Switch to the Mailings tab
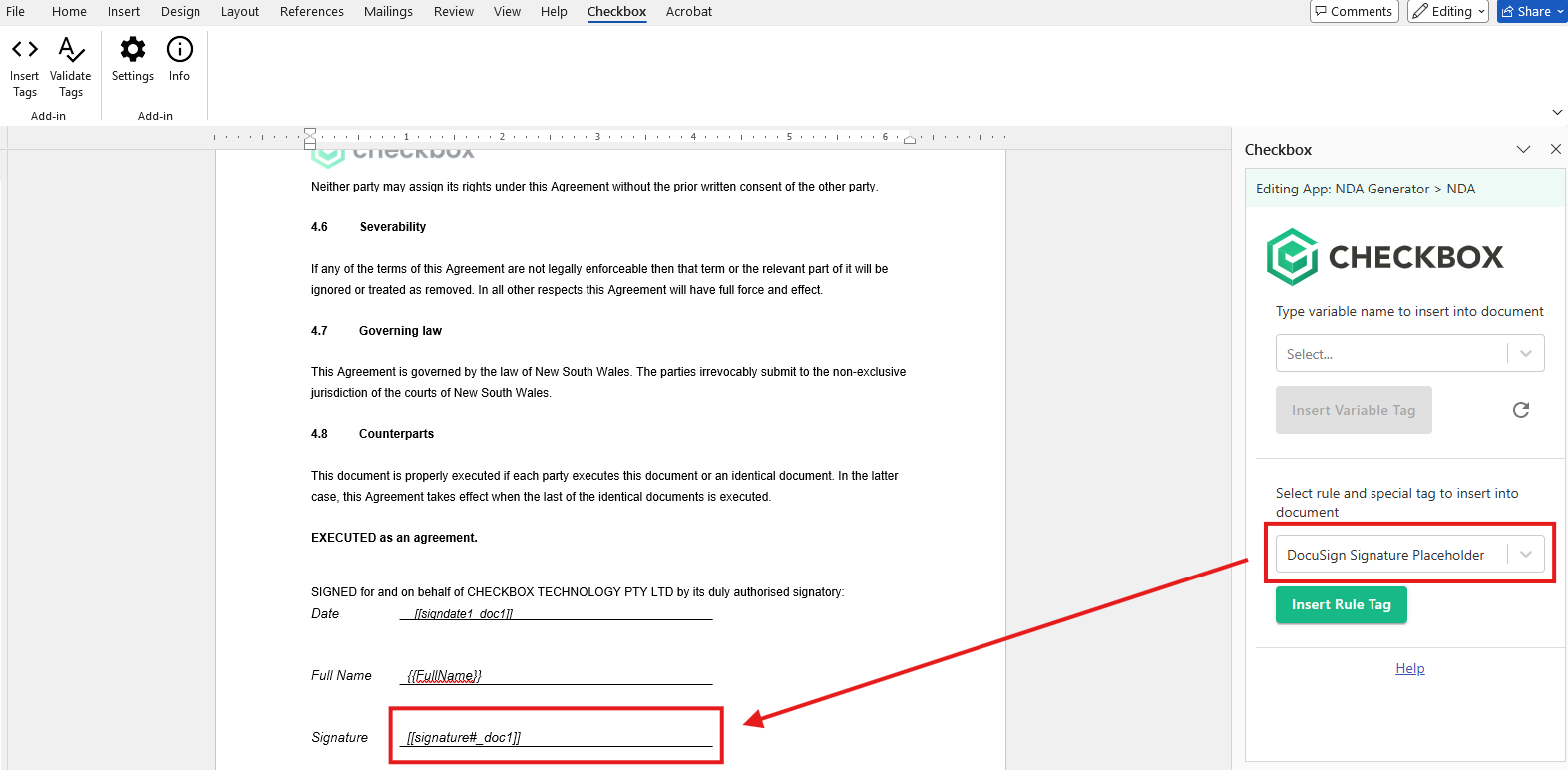1568x770 pixels. [x=388, y=12]
